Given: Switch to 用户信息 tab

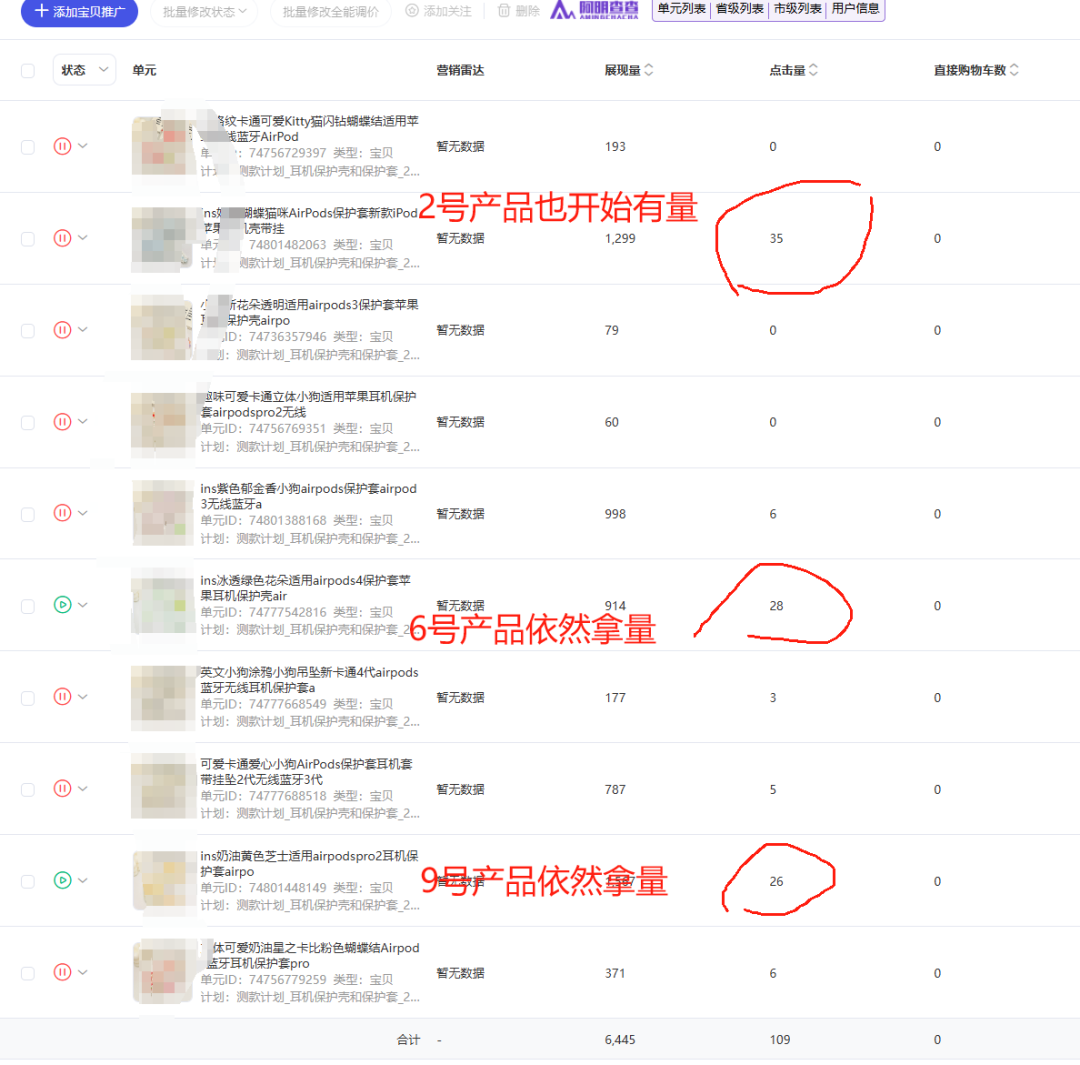Looking at the screenshot, I should point(855,9).
